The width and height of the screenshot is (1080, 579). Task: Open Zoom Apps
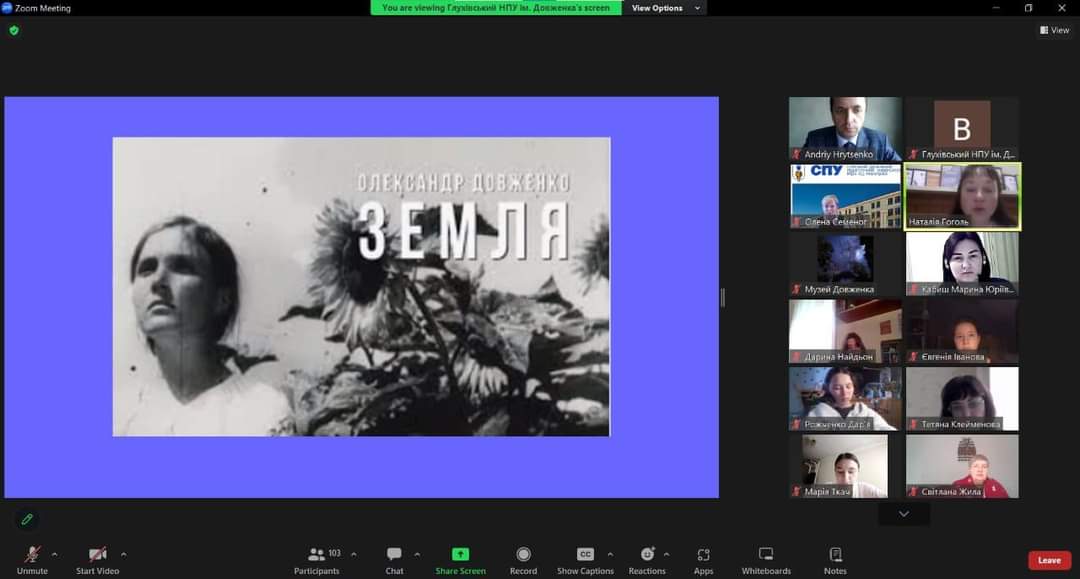pos(703,560)
